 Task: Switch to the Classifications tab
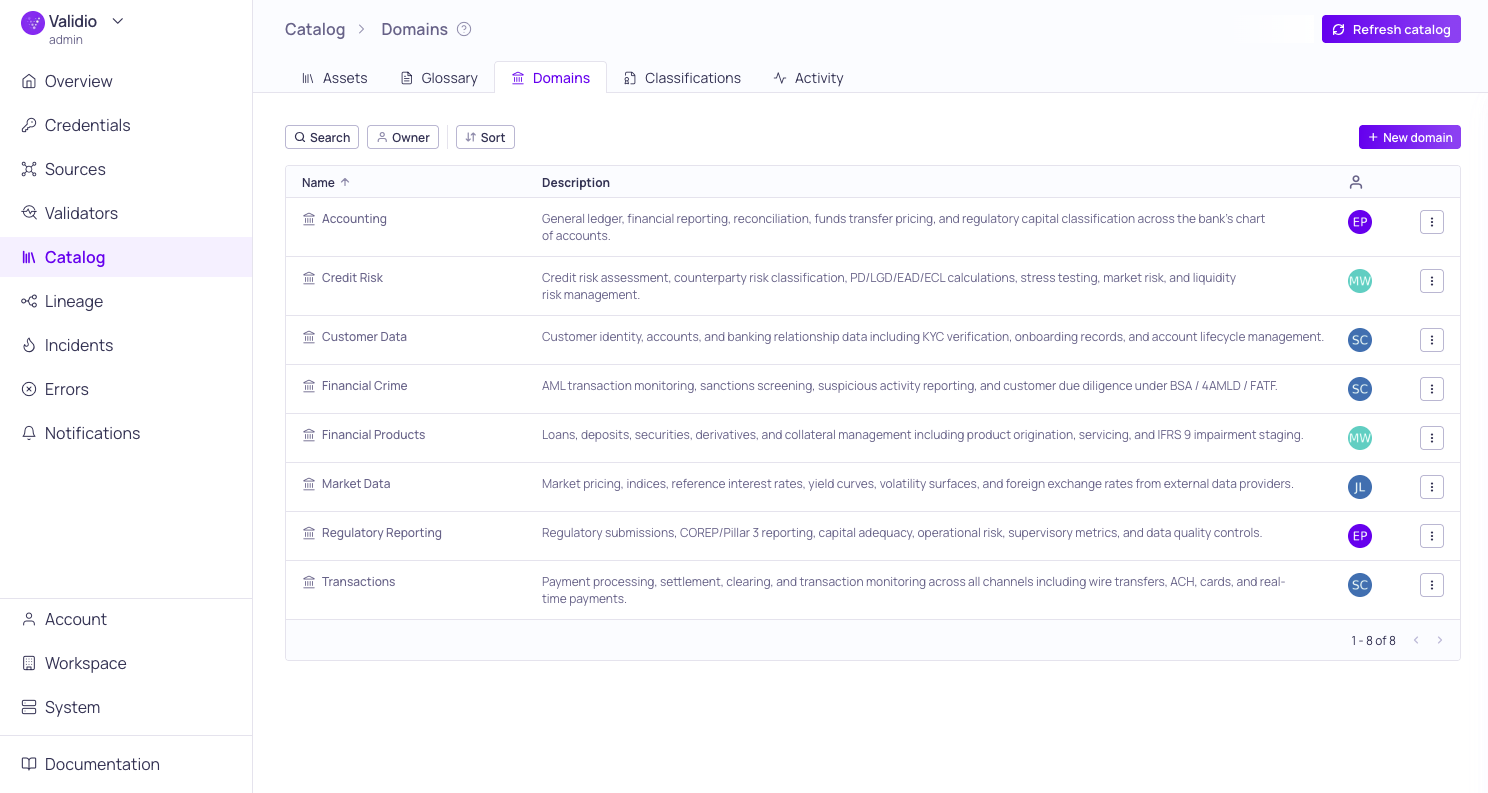[682, 78]
